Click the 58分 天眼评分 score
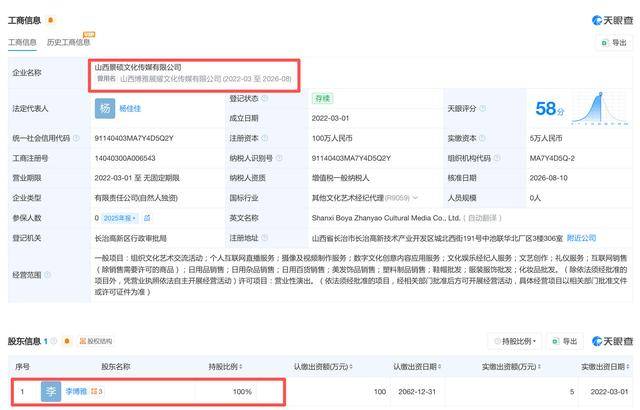640x410 pixels. [x=550, y=109]
